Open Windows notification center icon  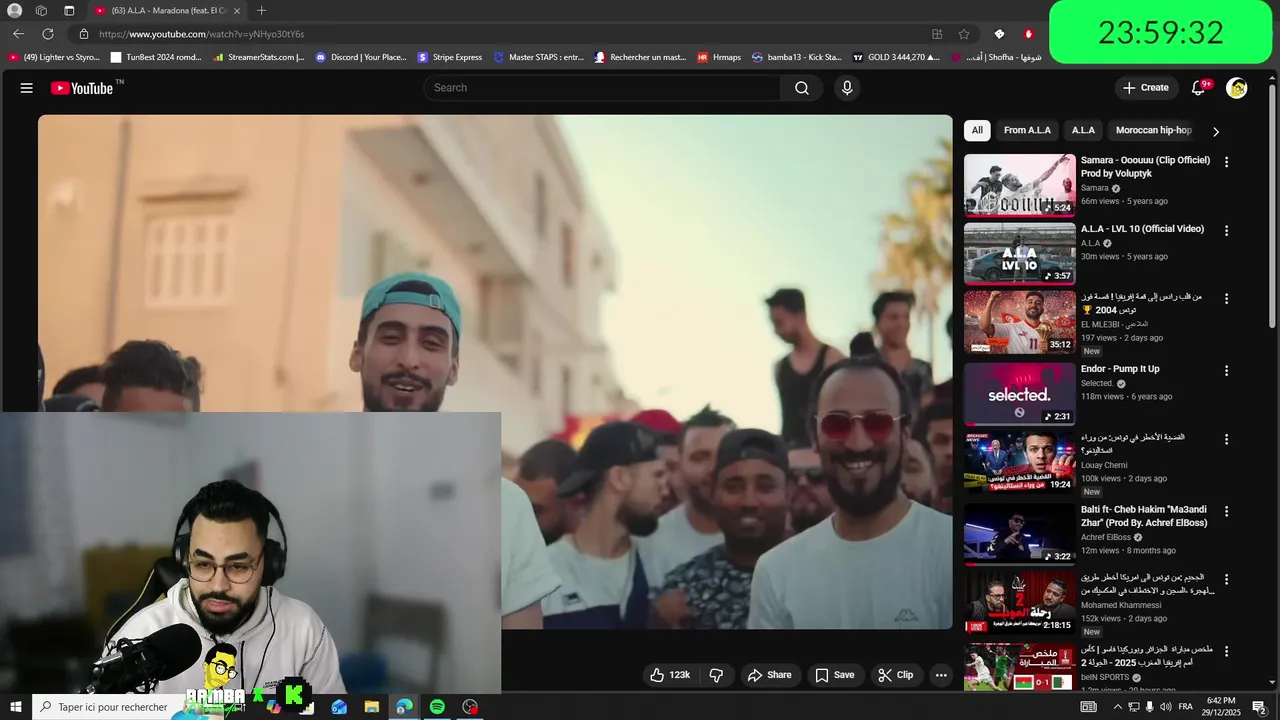point(1259,707)
